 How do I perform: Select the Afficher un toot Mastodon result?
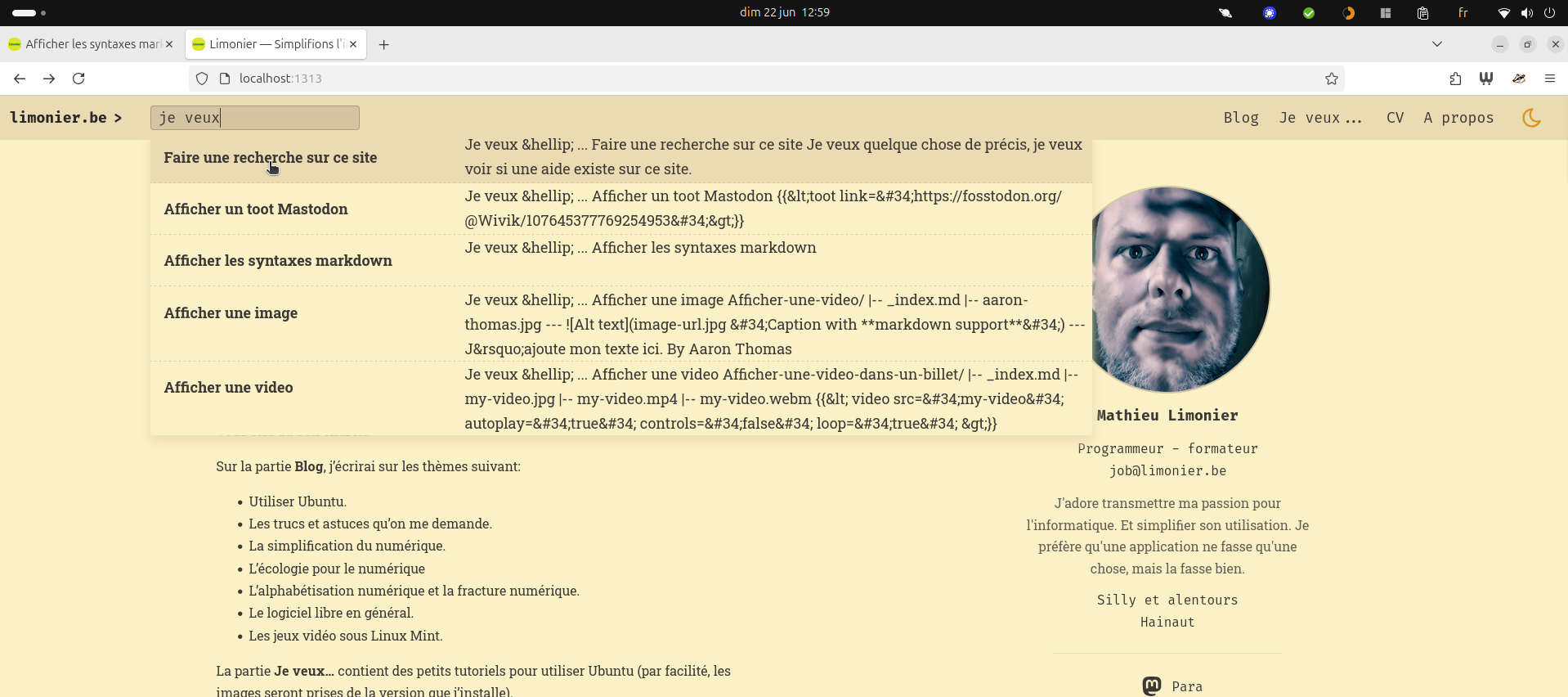tap(256, 209)
